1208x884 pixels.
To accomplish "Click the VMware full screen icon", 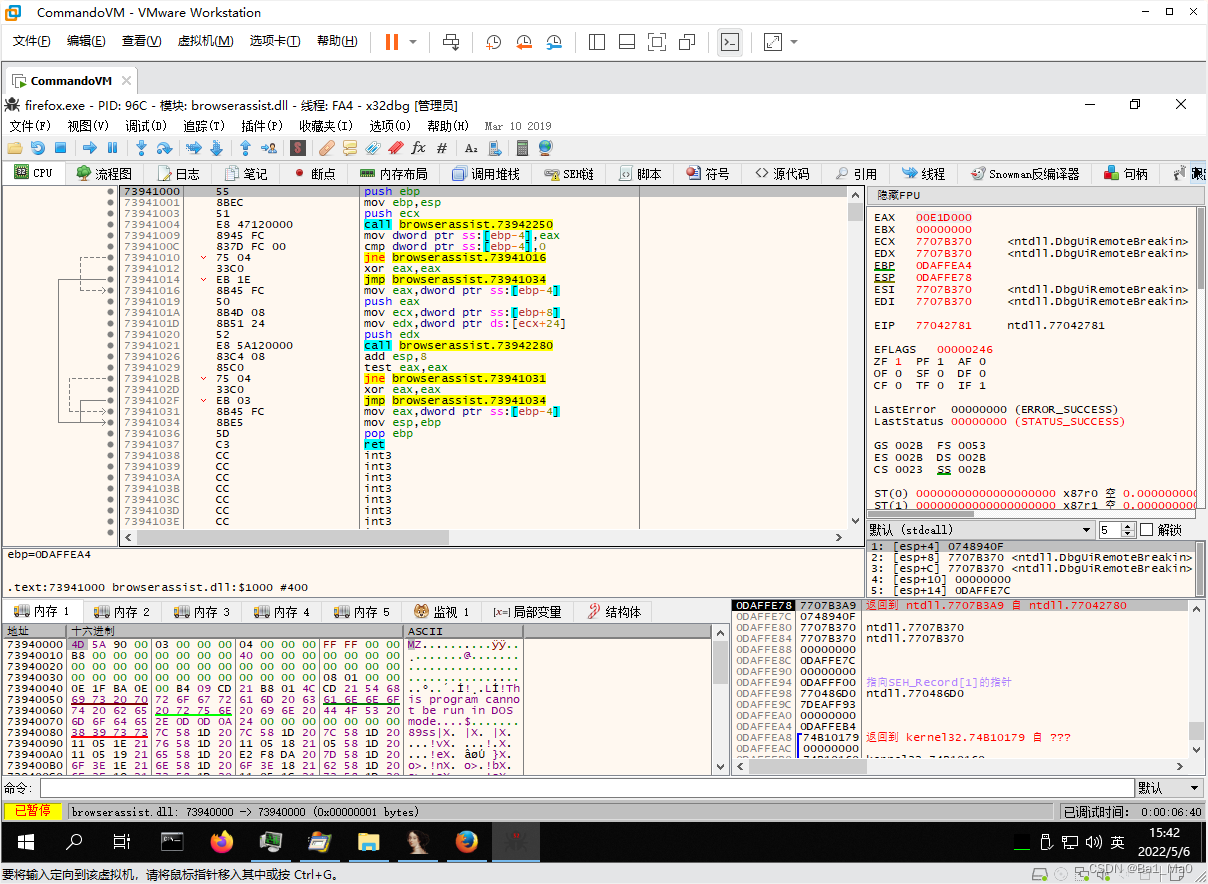I will coord(657,42).
